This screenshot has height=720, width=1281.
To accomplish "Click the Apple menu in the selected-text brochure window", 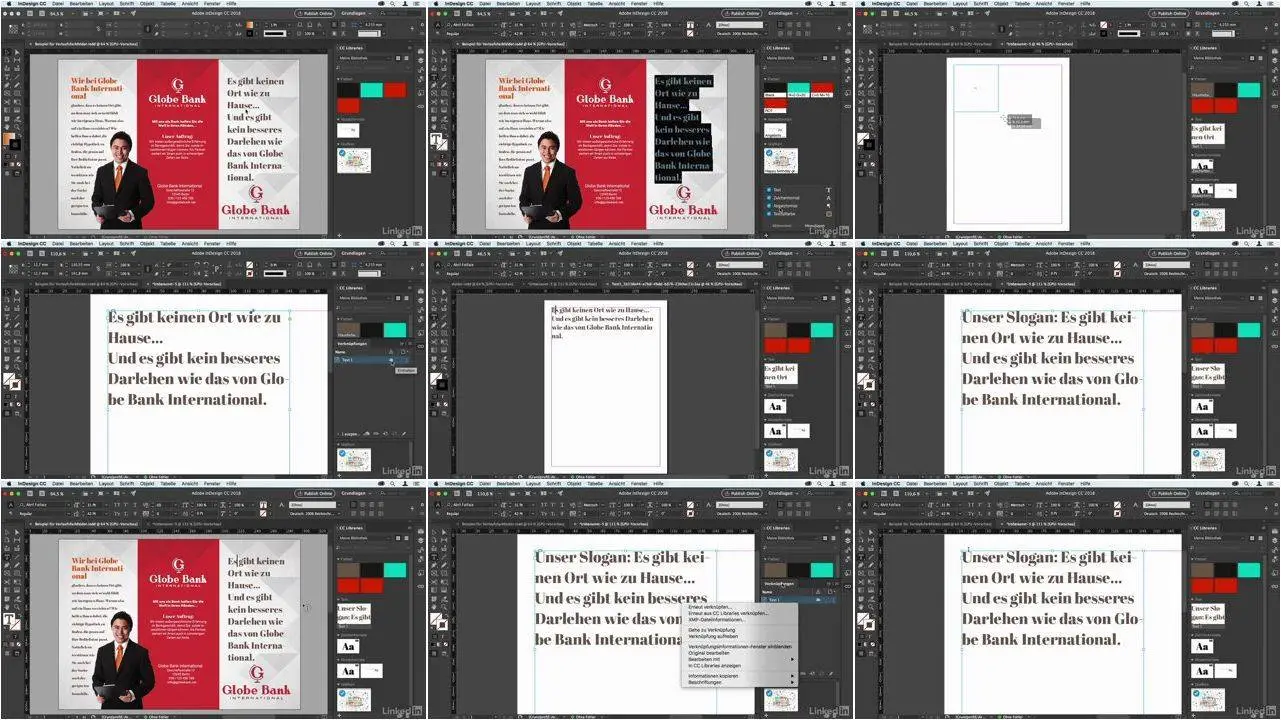I will (x=436, y=3).
